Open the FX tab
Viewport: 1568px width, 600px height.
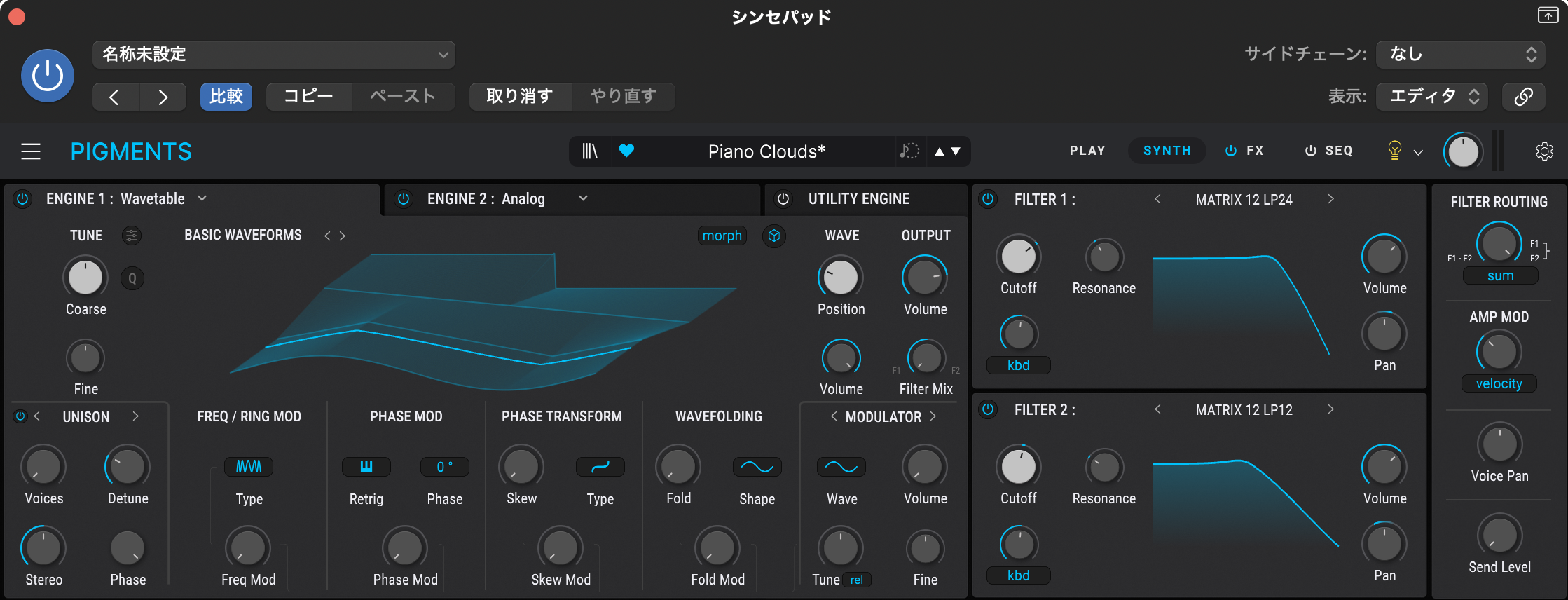[x=1244, y=151]
